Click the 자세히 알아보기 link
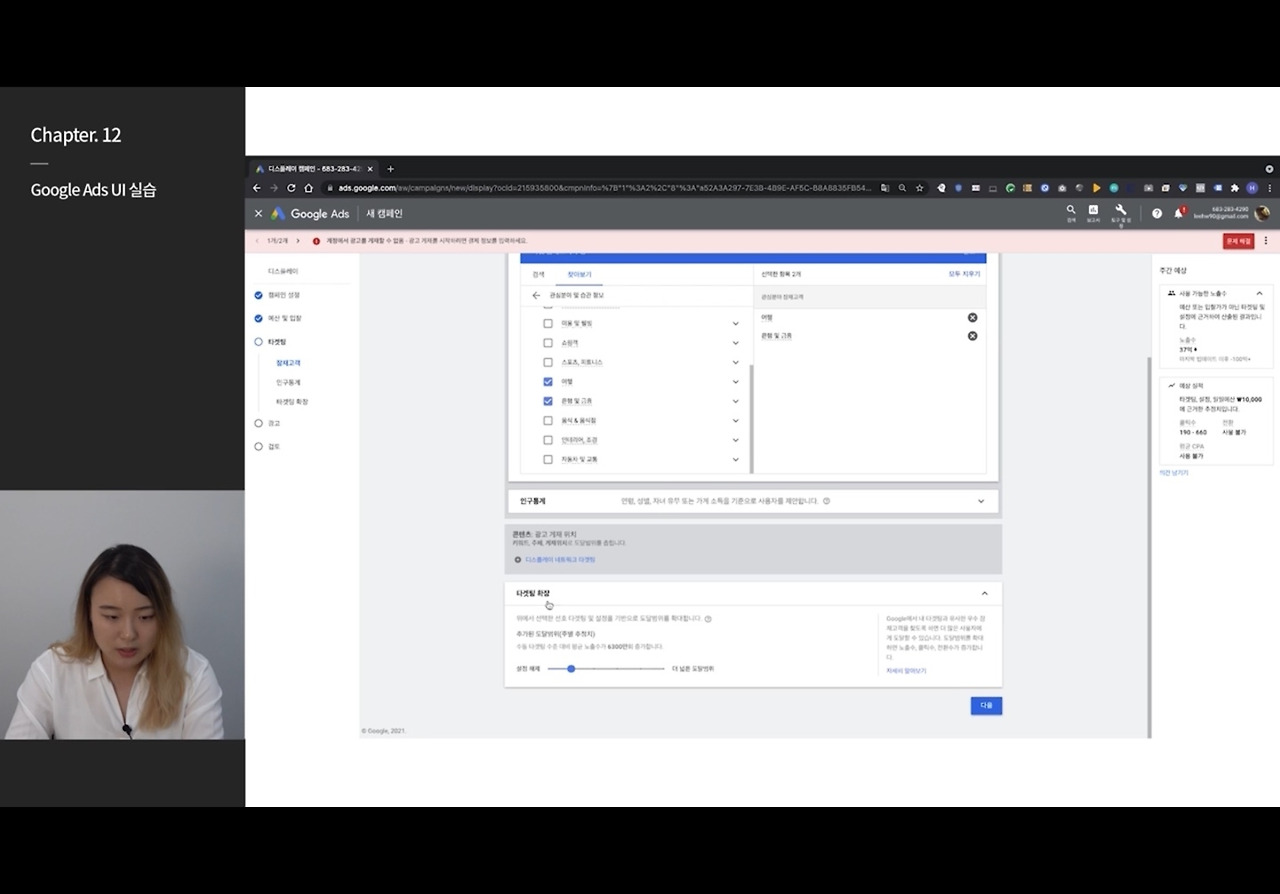This screenshot has height=894, width=1280. [906, 671]
